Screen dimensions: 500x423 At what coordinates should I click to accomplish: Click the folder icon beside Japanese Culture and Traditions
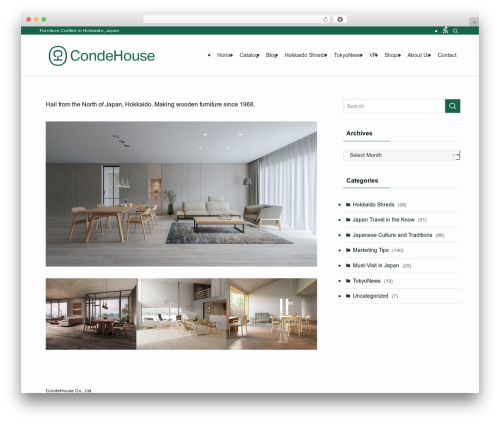[348, 235]
